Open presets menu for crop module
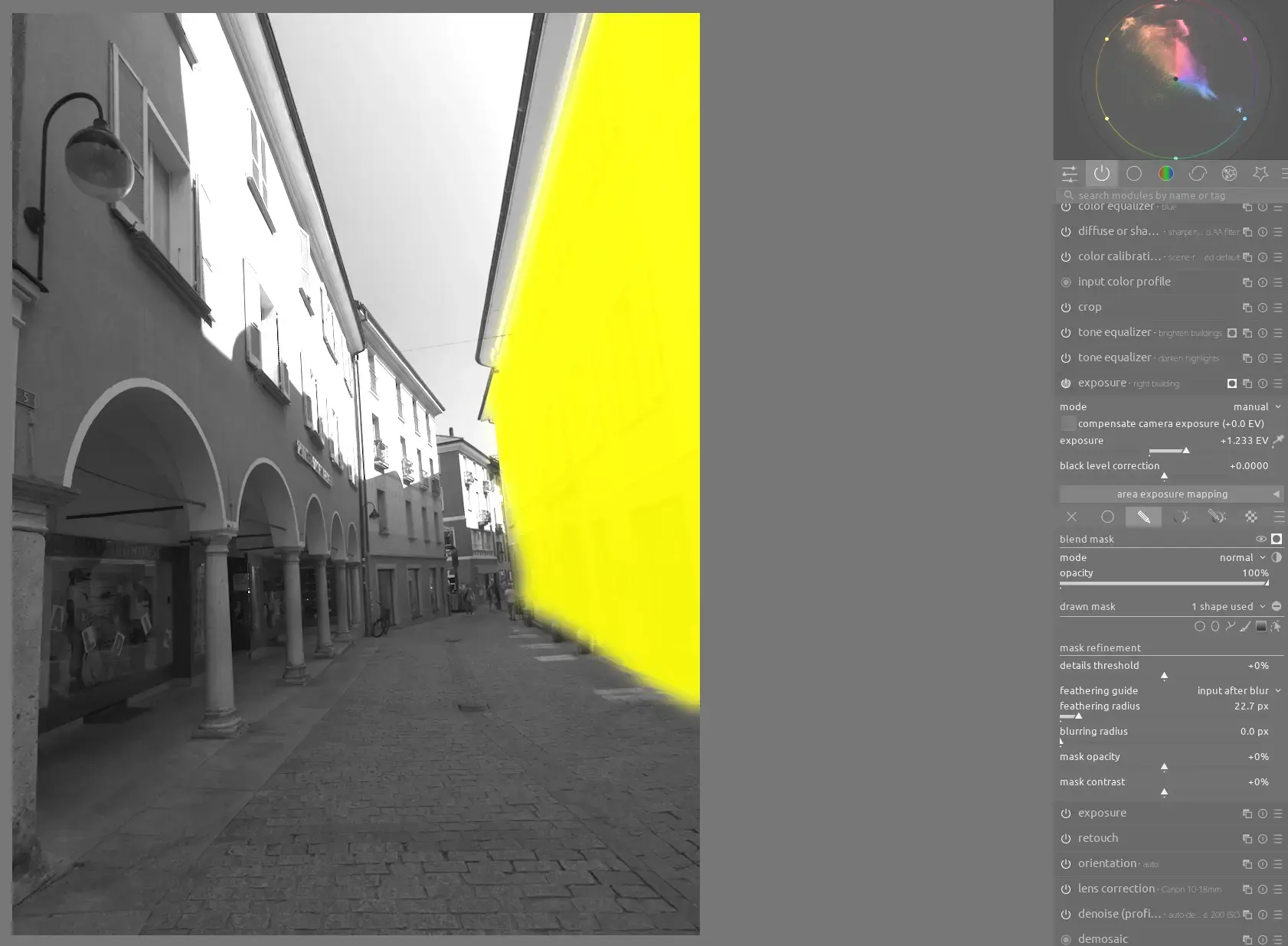 click(1277, 308)
